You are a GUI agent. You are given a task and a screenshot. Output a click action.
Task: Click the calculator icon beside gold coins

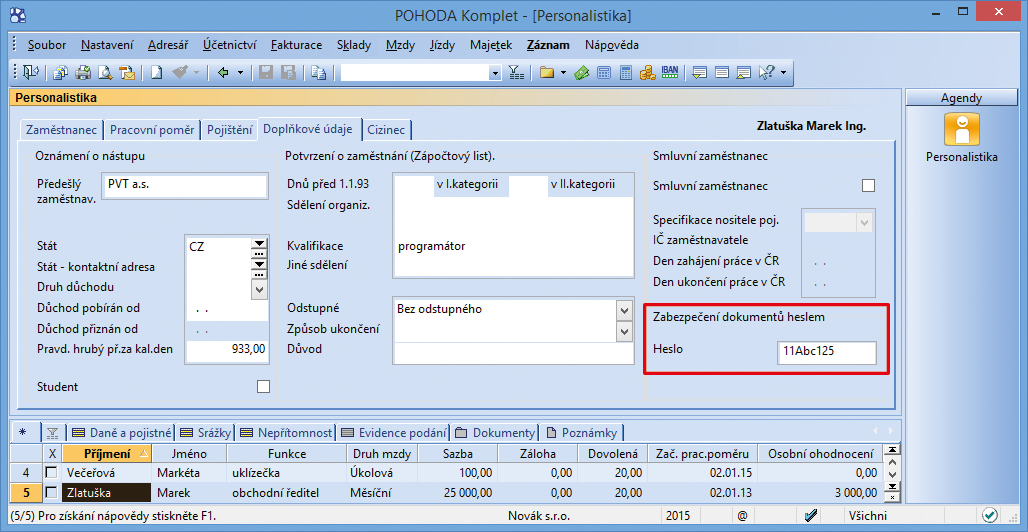pos(626,73)
